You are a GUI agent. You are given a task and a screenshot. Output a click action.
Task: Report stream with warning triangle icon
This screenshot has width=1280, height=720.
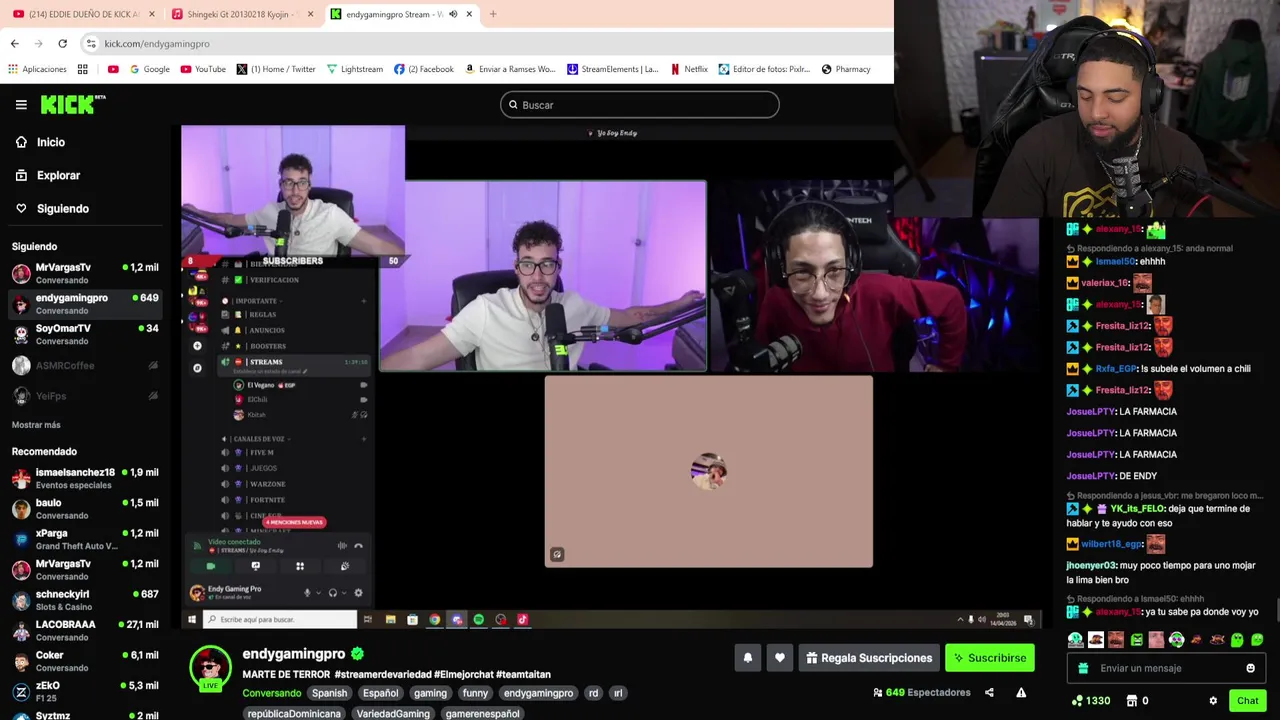(1021, 692)
